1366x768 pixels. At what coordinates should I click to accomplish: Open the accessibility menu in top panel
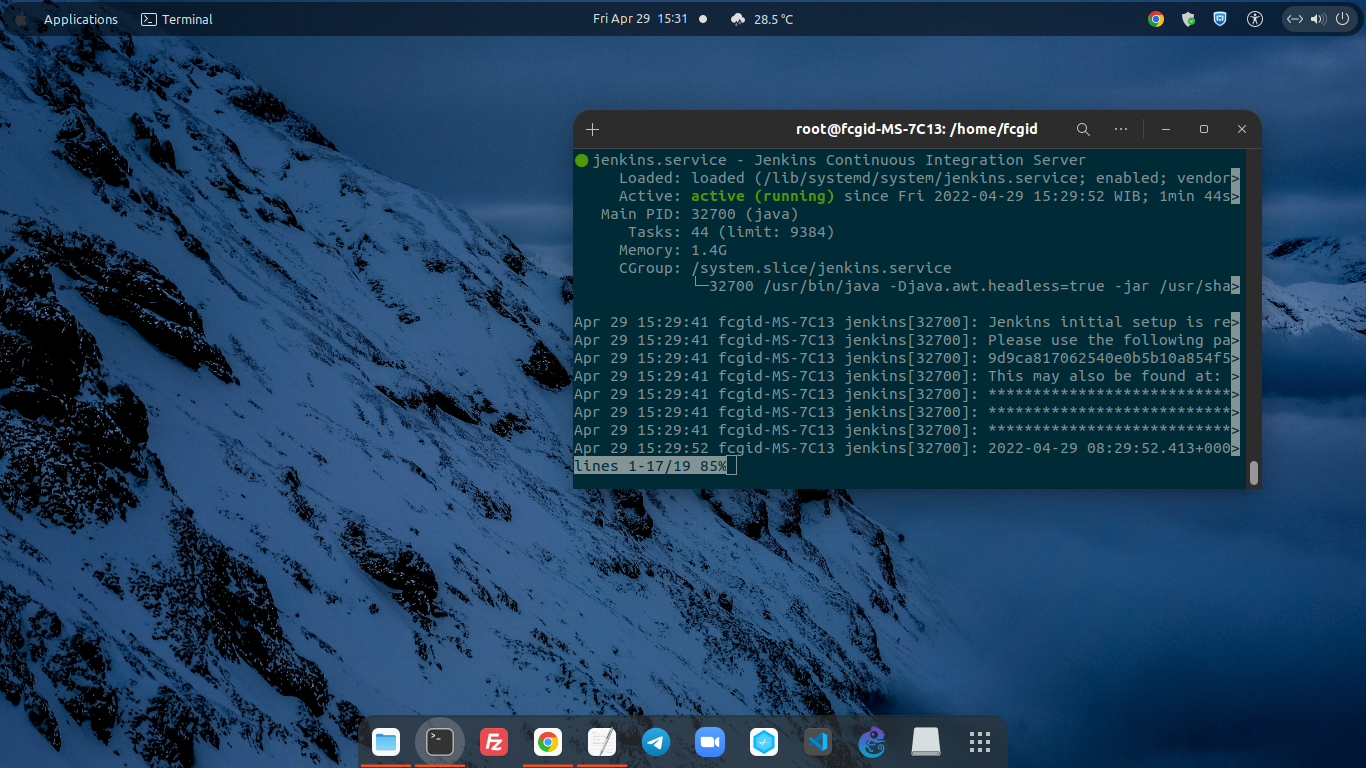1256,19
